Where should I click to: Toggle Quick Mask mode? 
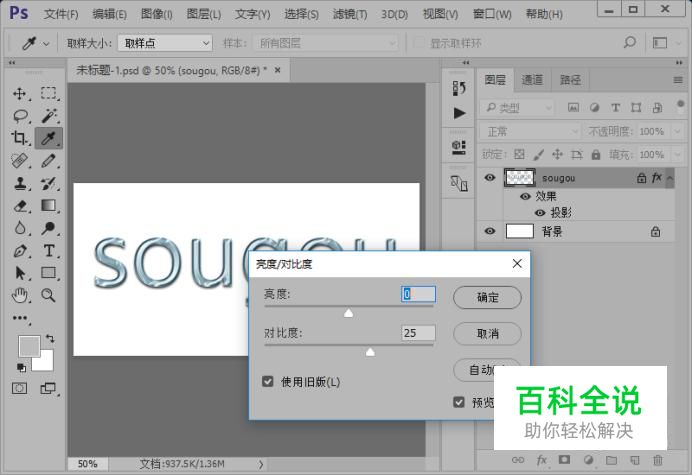click(19, 388)
